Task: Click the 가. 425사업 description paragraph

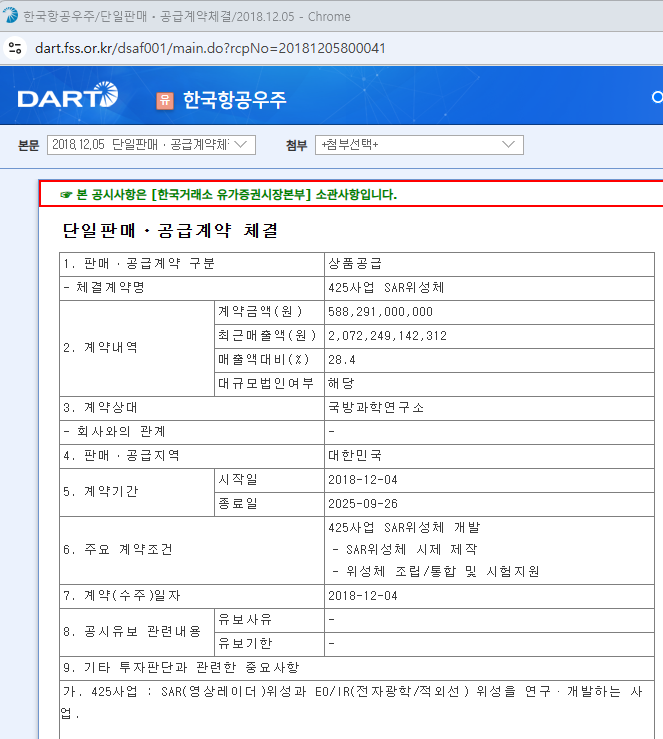Action: pos(352,702)
